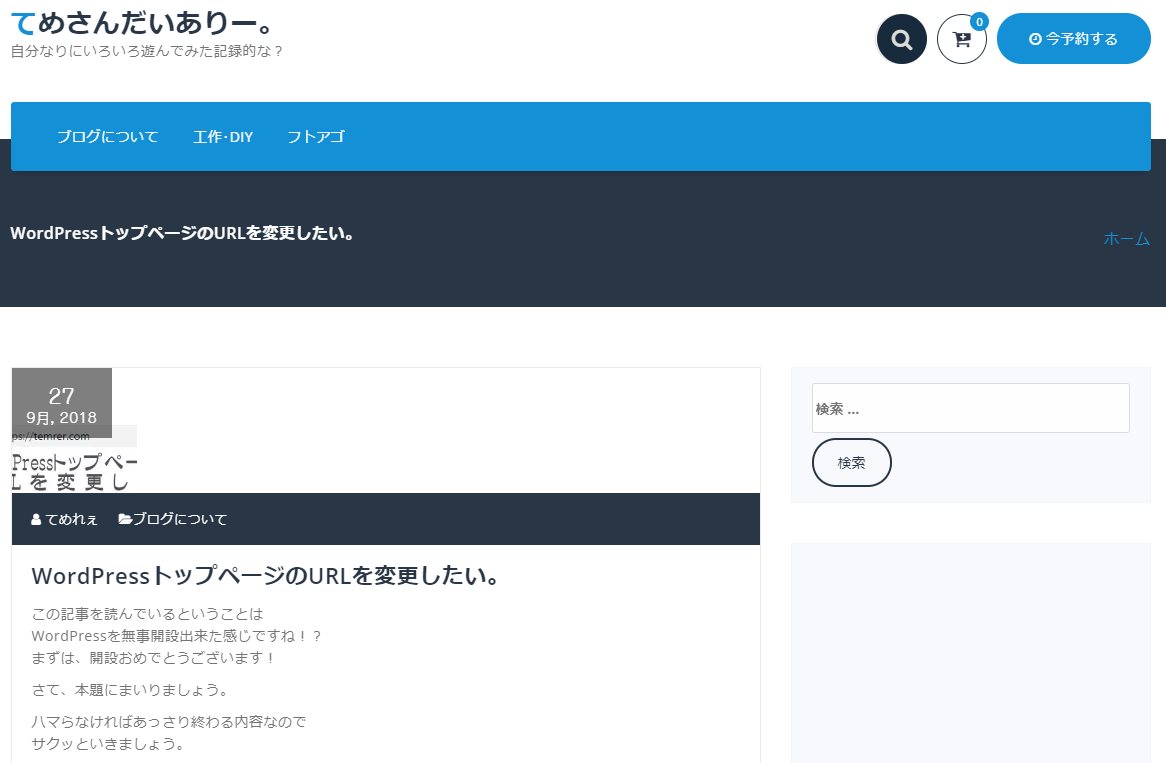Click the line まずは、開設おめでとうございます！

154,658
